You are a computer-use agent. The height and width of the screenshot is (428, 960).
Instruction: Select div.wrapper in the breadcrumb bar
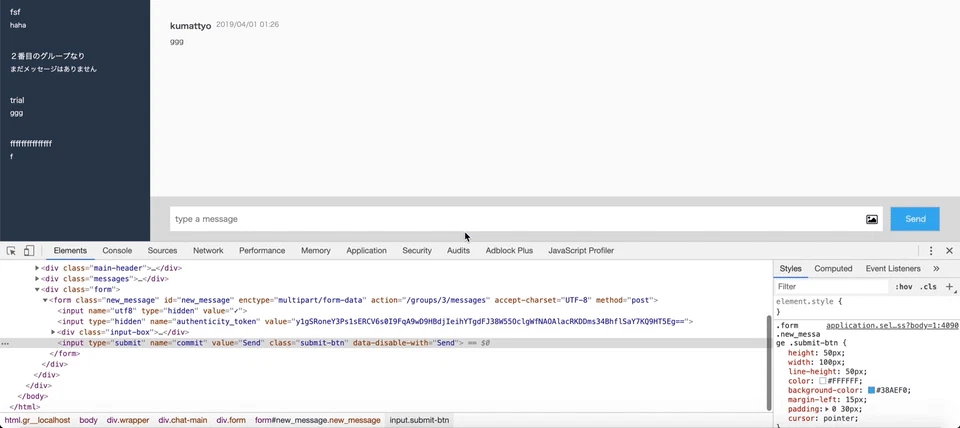(128, 420)
